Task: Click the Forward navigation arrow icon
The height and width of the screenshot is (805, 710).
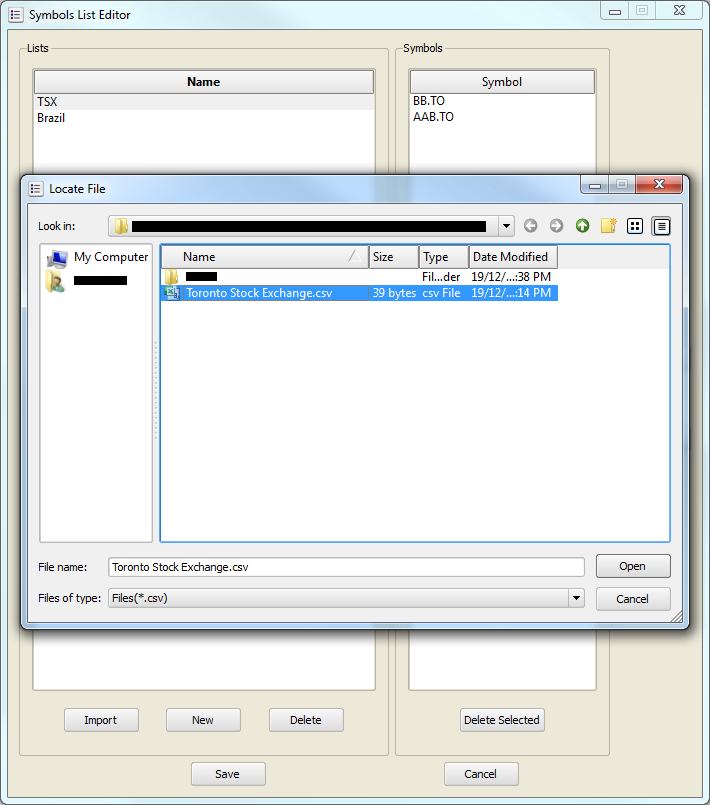Action: (556, 226)
